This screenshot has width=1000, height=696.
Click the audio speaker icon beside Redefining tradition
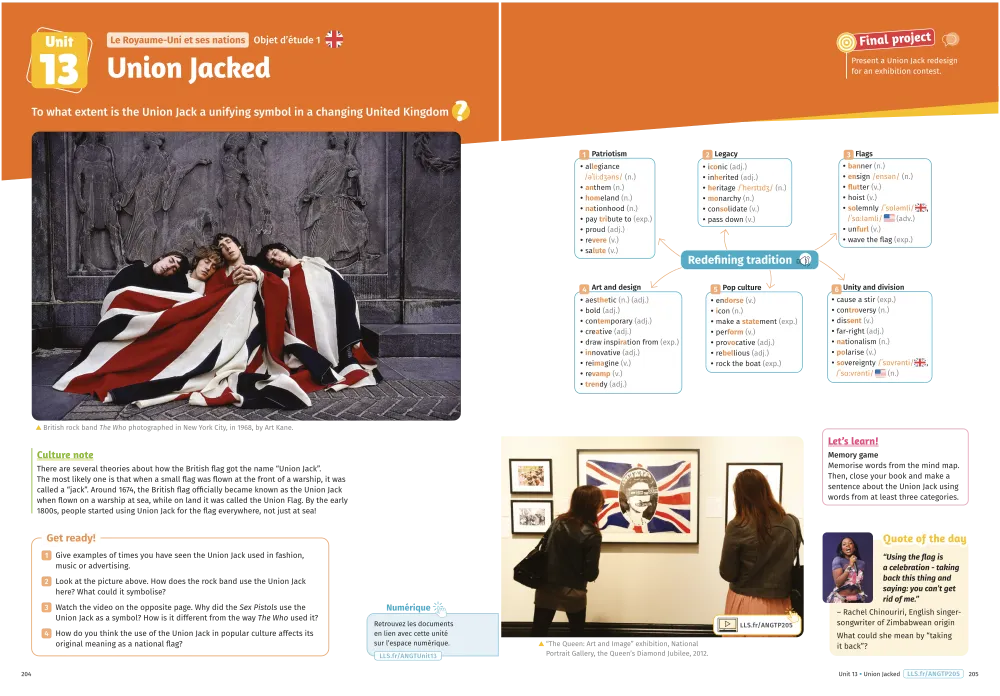pos(804,260)
